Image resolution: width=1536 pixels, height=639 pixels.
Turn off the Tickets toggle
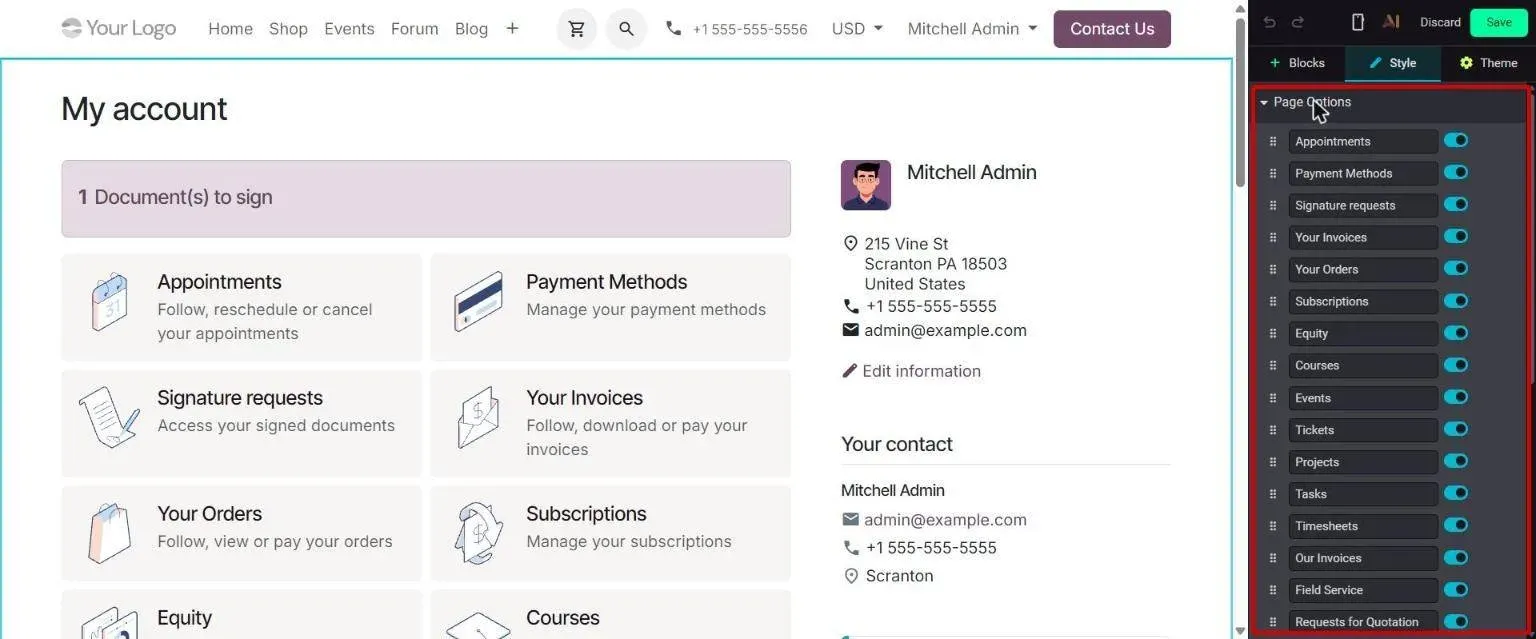[1456, 429]
